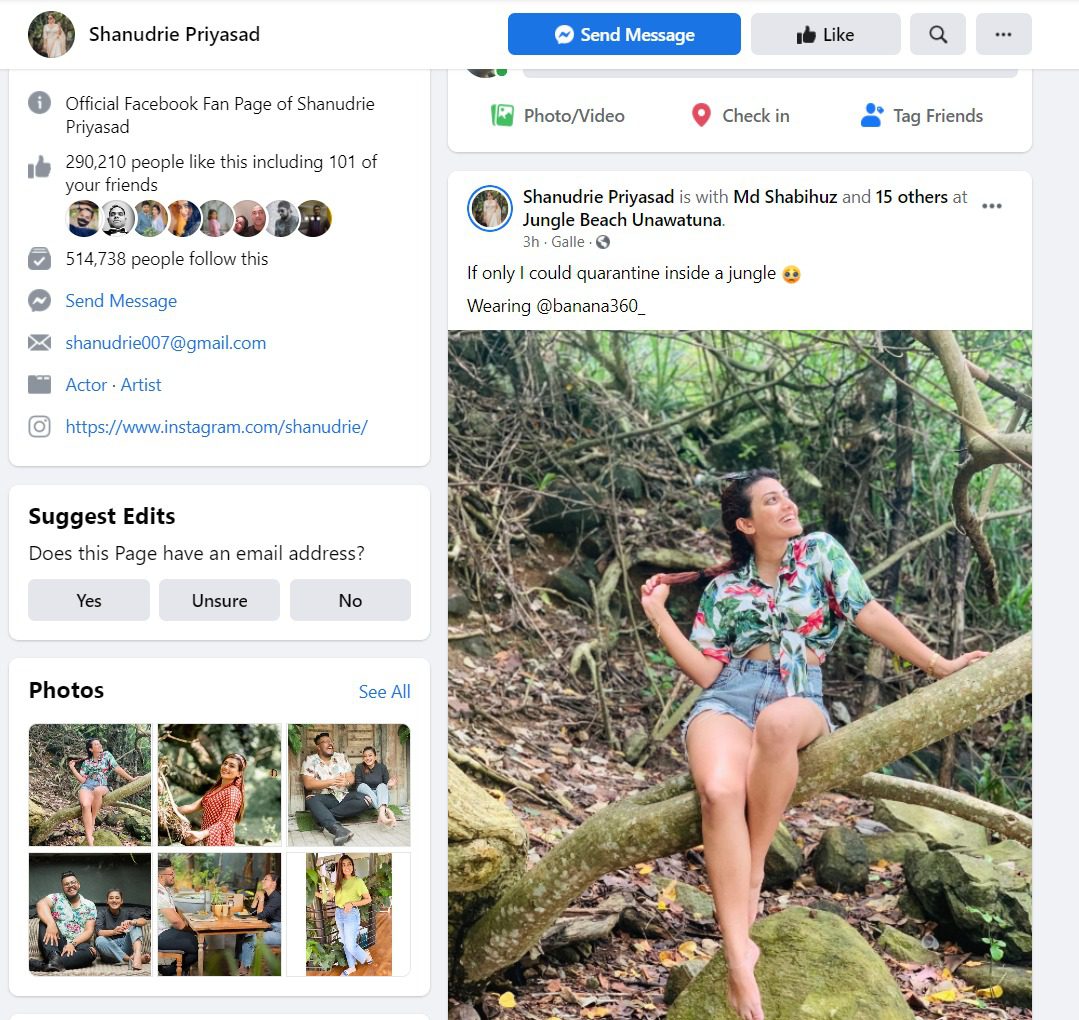Click the email envelope icon in sidebar
This screenshot has width=1079, height=1020.
pyautogui.click(x=40, y=343)
